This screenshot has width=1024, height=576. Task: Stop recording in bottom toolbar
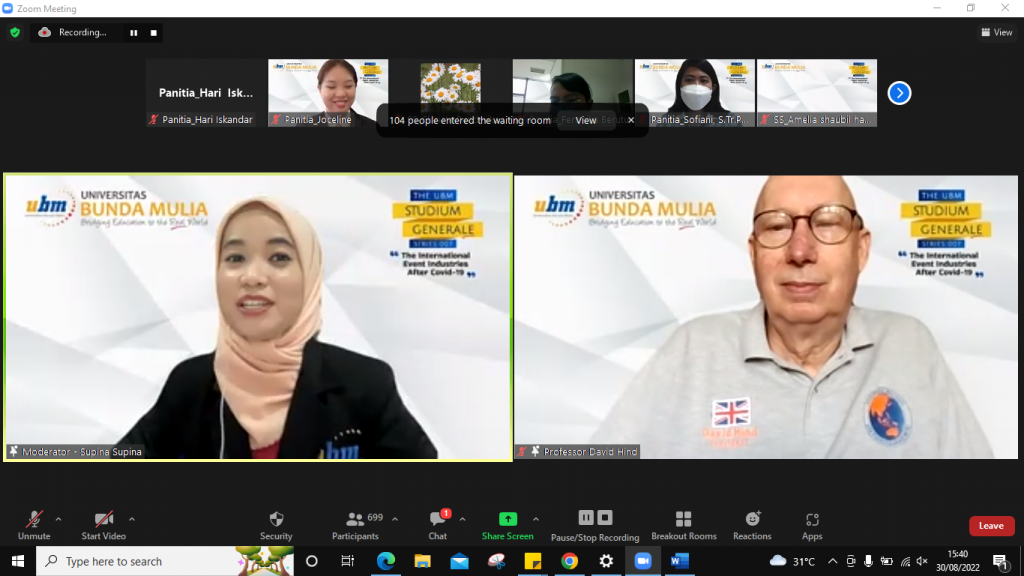pos(605,518)
